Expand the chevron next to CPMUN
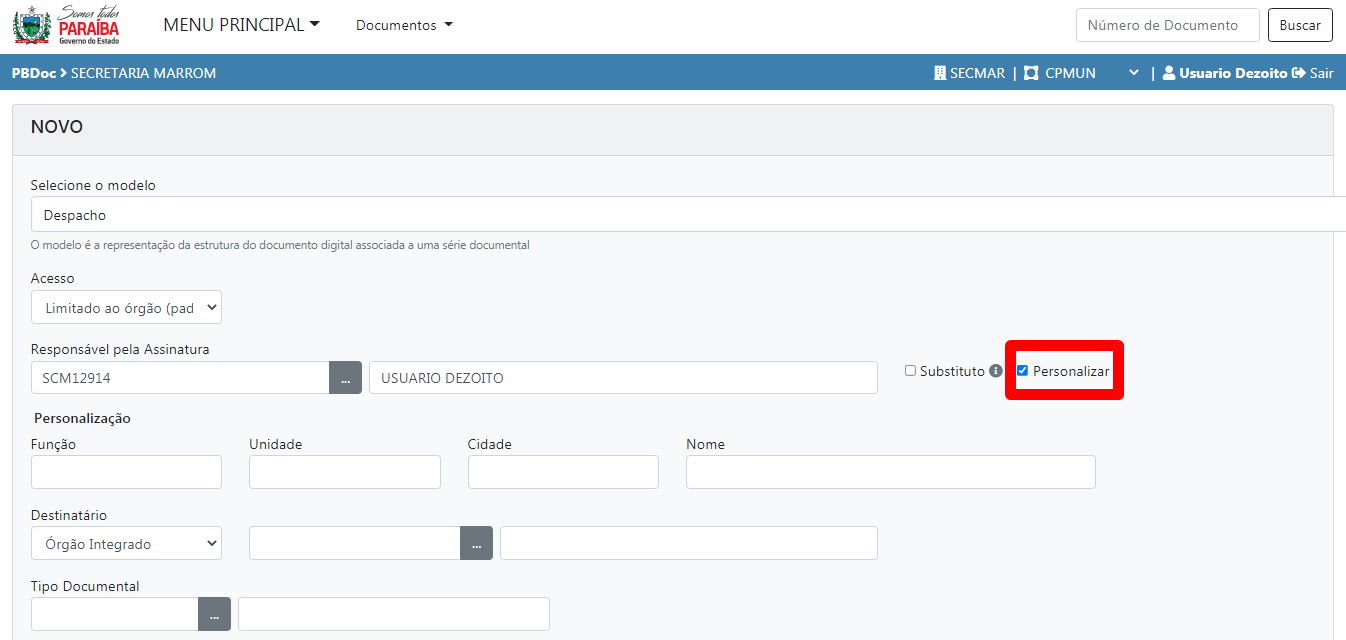 (1133, 73)
